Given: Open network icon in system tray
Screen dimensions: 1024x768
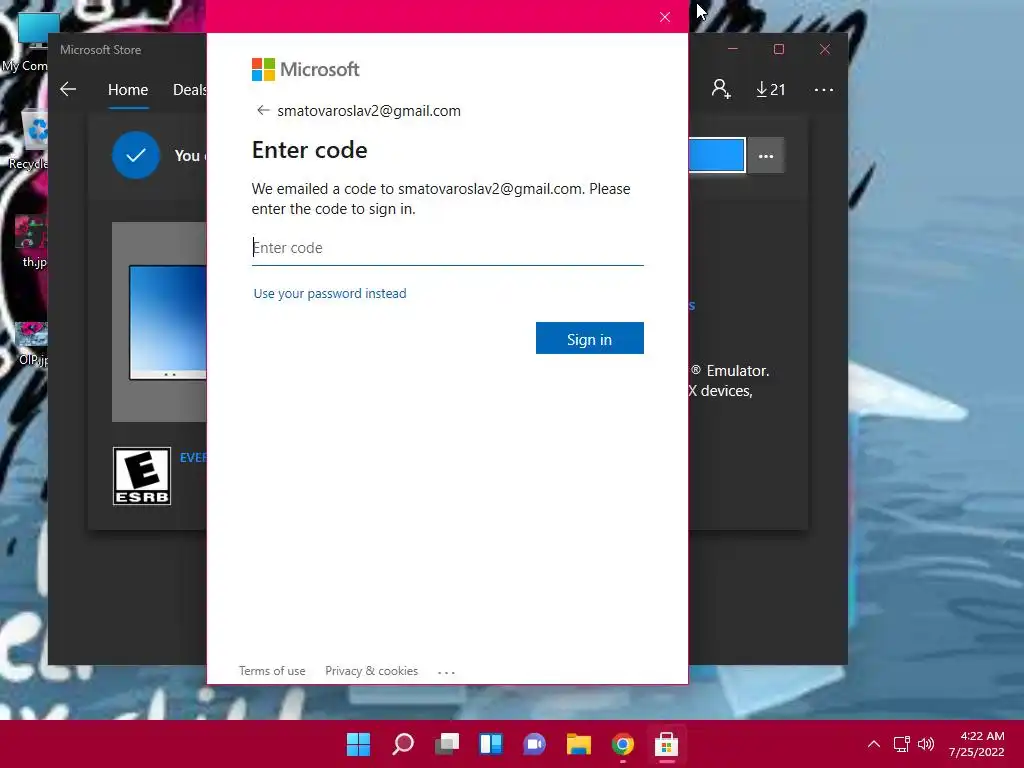Looking at the screenshot, I should (x=902, y=744).
